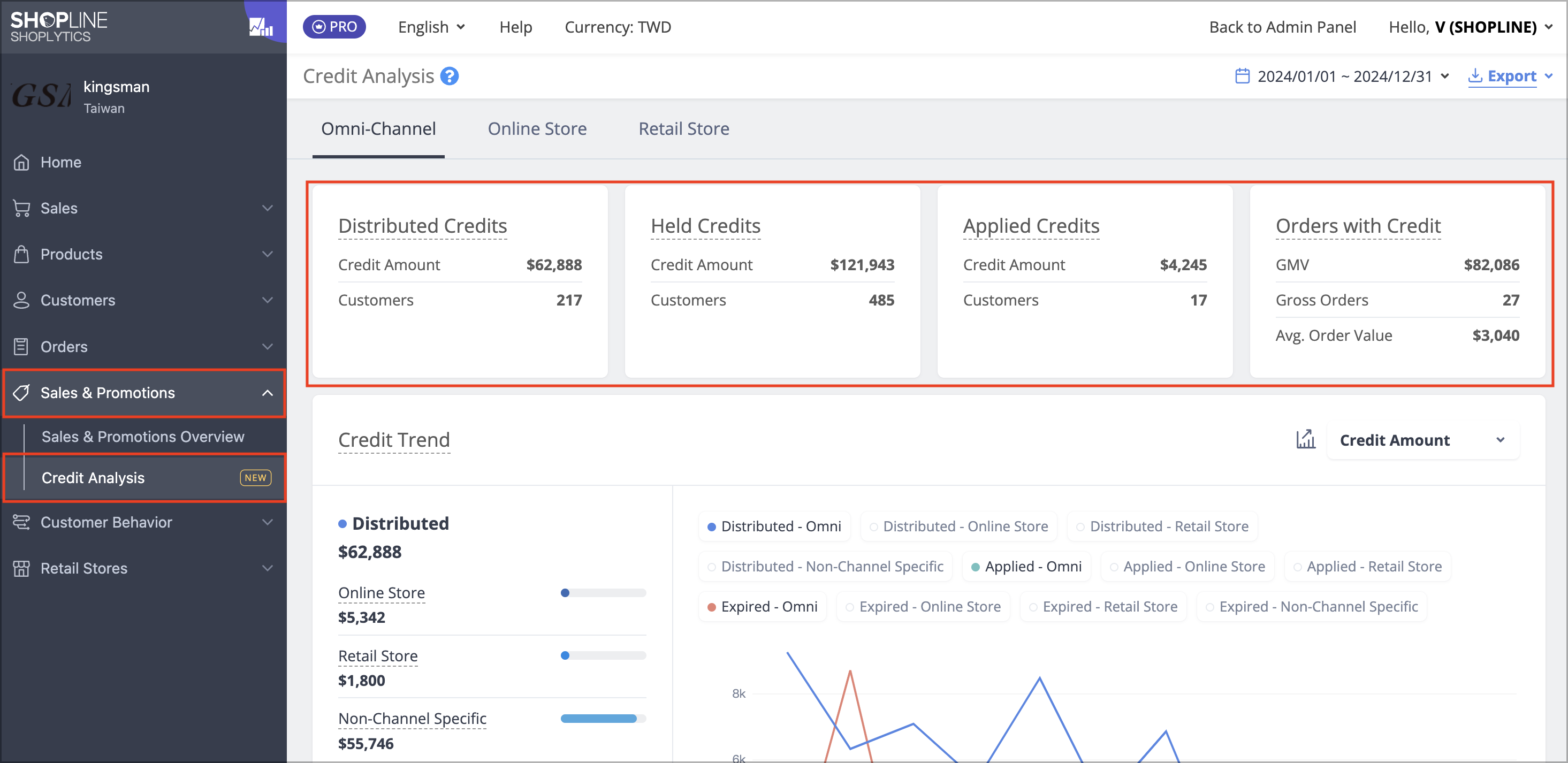Click the chart type icon next to Credit Amount
Viewport: 1568px width, 763px height.
(x=1305, y=439)
